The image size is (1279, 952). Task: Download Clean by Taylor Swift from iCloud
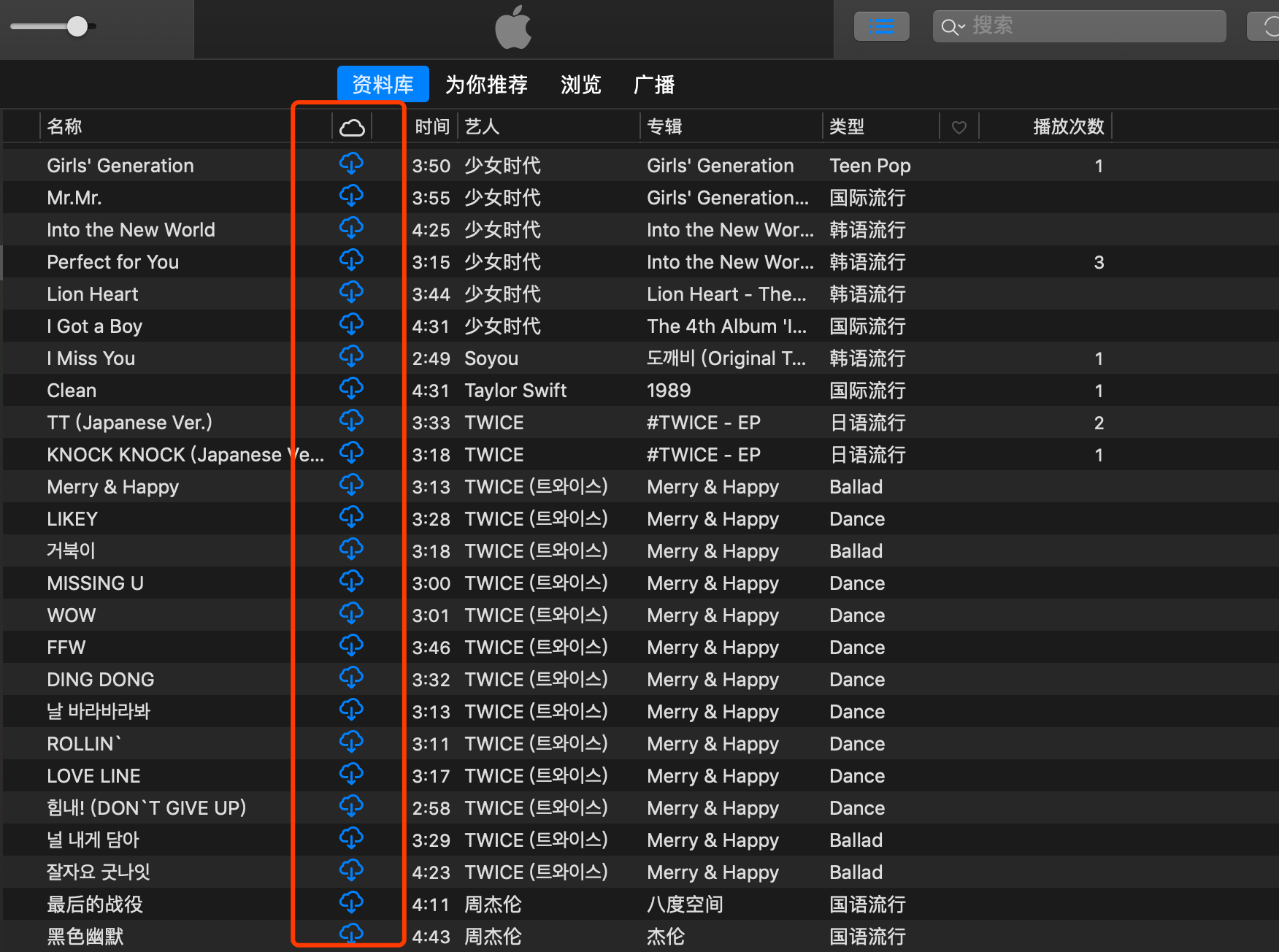coord(351,389)
